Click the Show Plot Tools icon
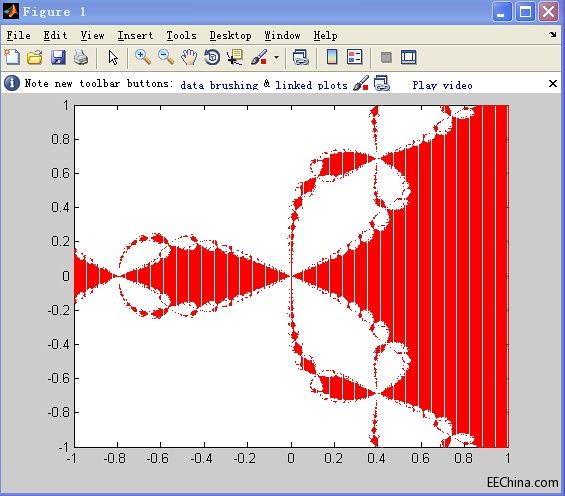 409,57
